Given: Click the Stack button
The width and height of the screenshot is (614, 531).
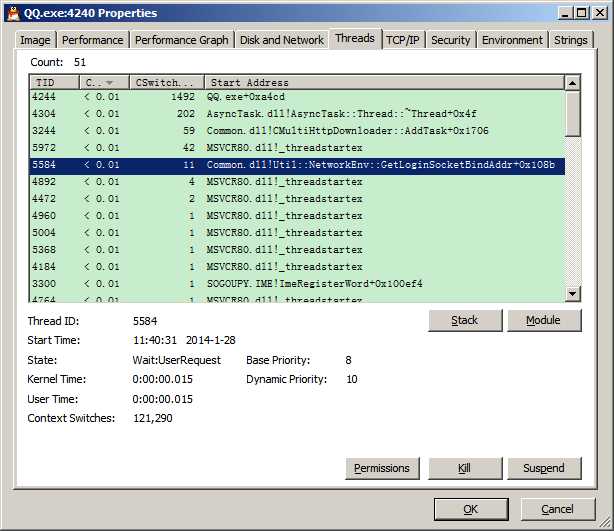Looking at the screenshot, I should tap(465, 320).
